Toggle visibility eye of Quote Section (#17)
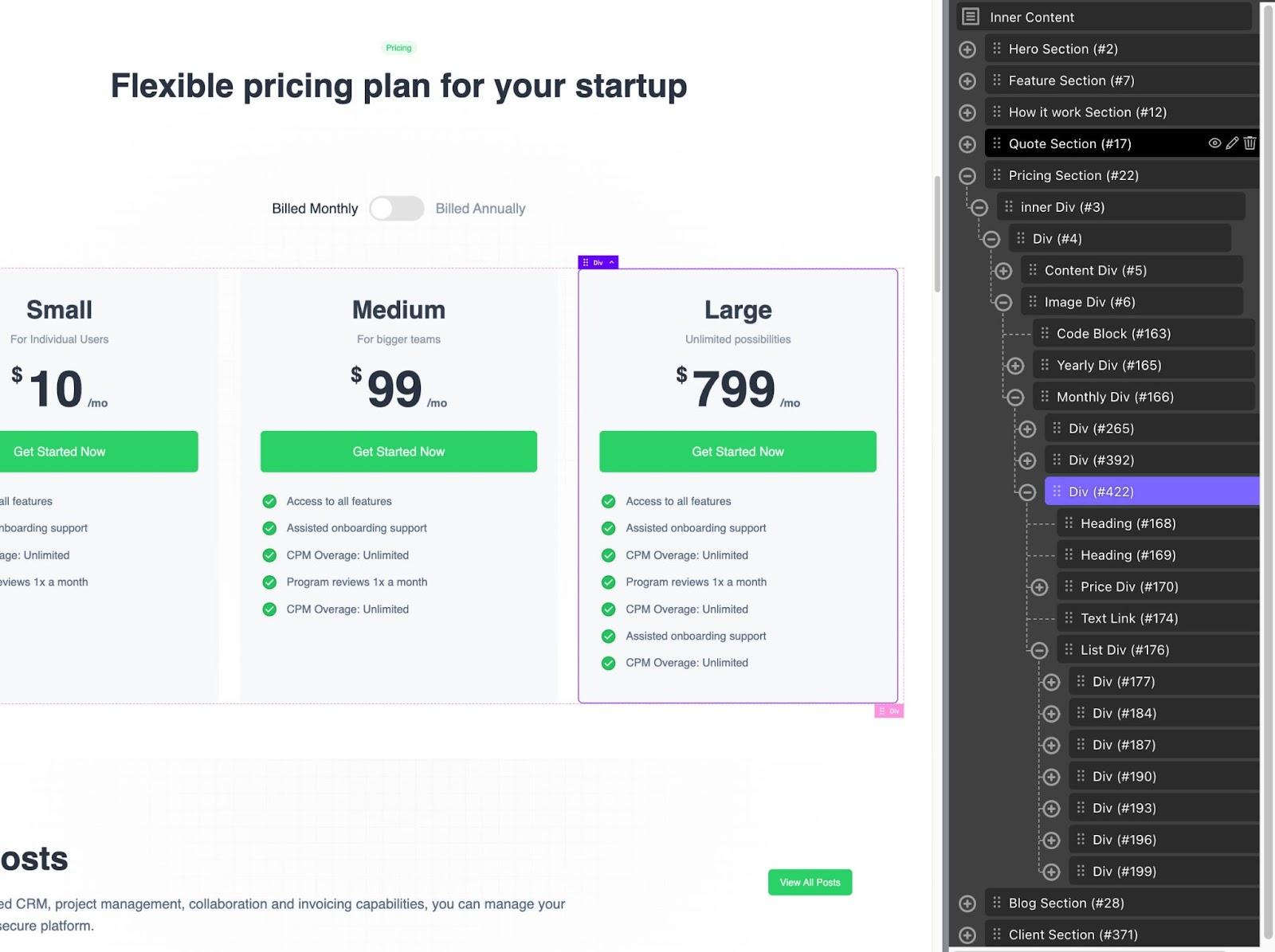Screen dimensions: 1275x952 (1214, 143)
